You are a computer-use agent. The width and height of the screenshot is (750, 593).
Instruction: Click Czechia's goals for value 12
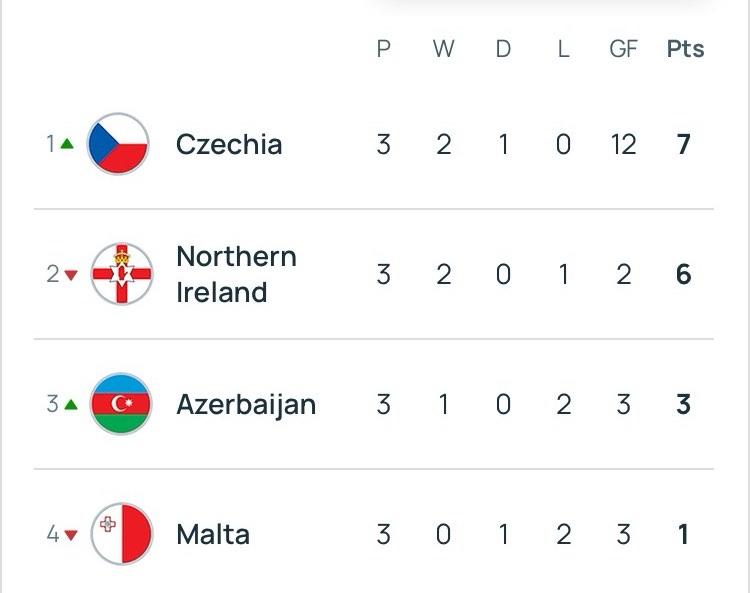tap(623, 145)
